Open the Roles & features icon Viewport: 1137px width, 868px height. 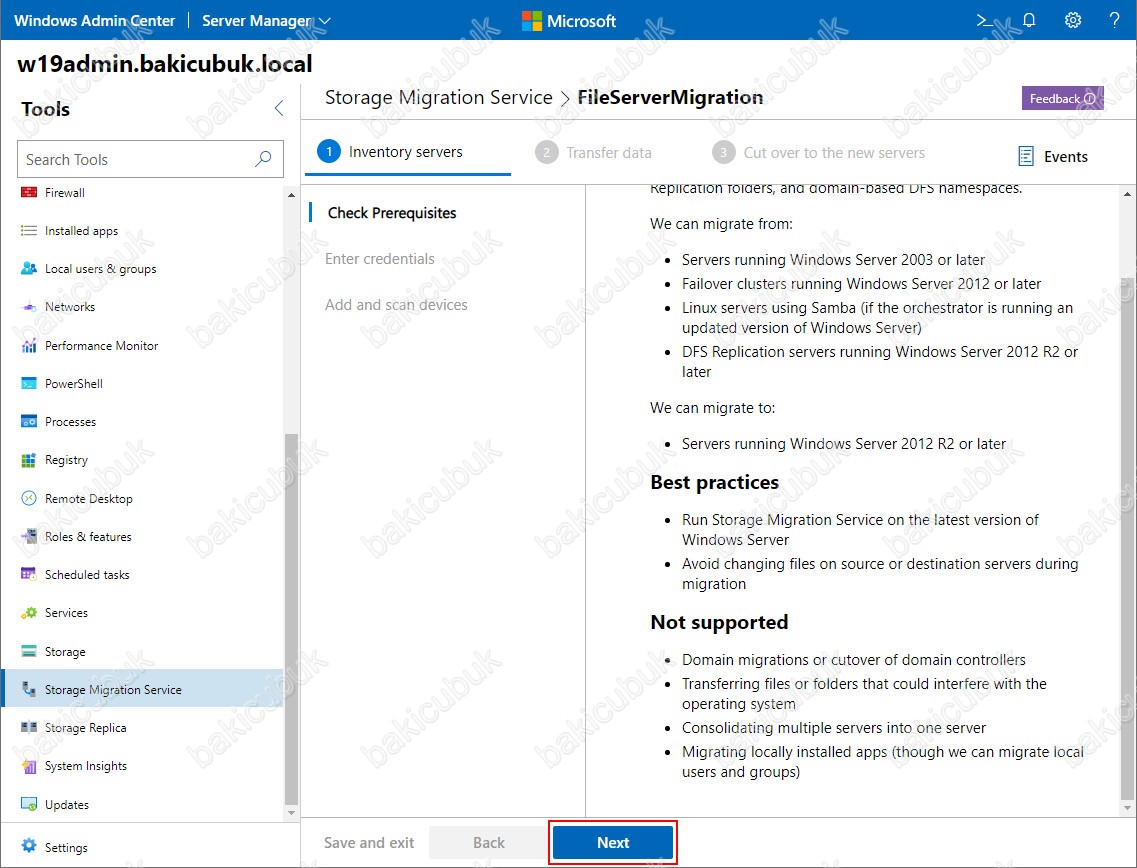(29, 537)
